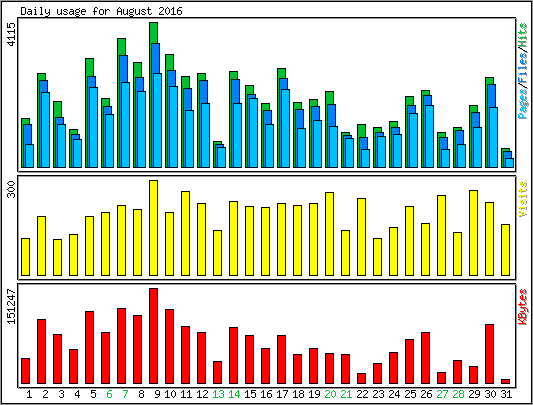Click green weekend day label 20

(330, 394)
